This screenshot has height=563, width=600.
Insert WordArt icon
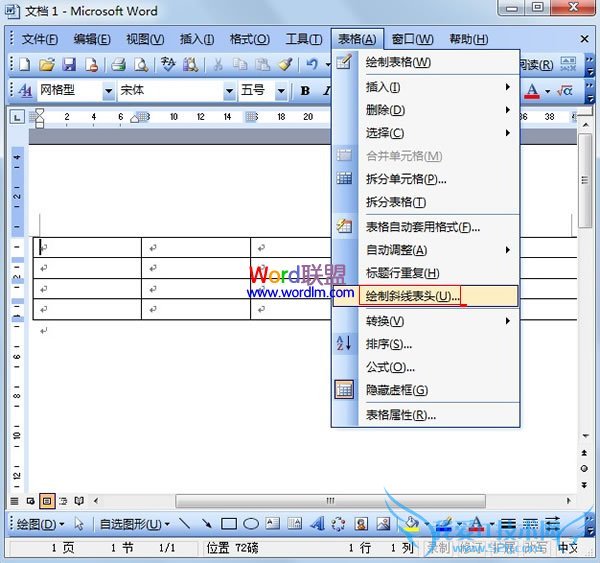coord(317,524)
